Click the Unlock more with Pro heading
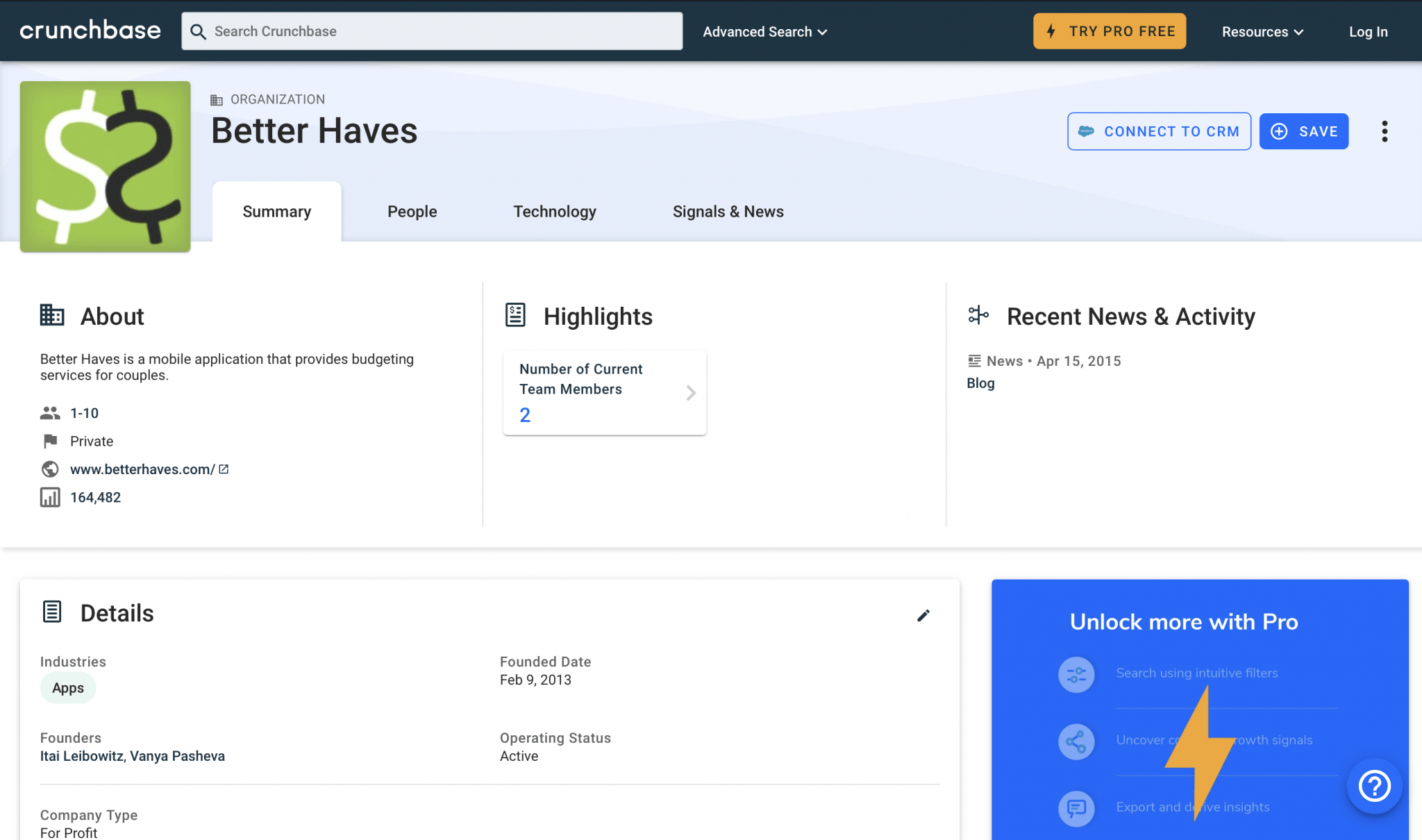Viewport: 1422px width, 840px height. pyautogui.click(x=1184, y=622)
